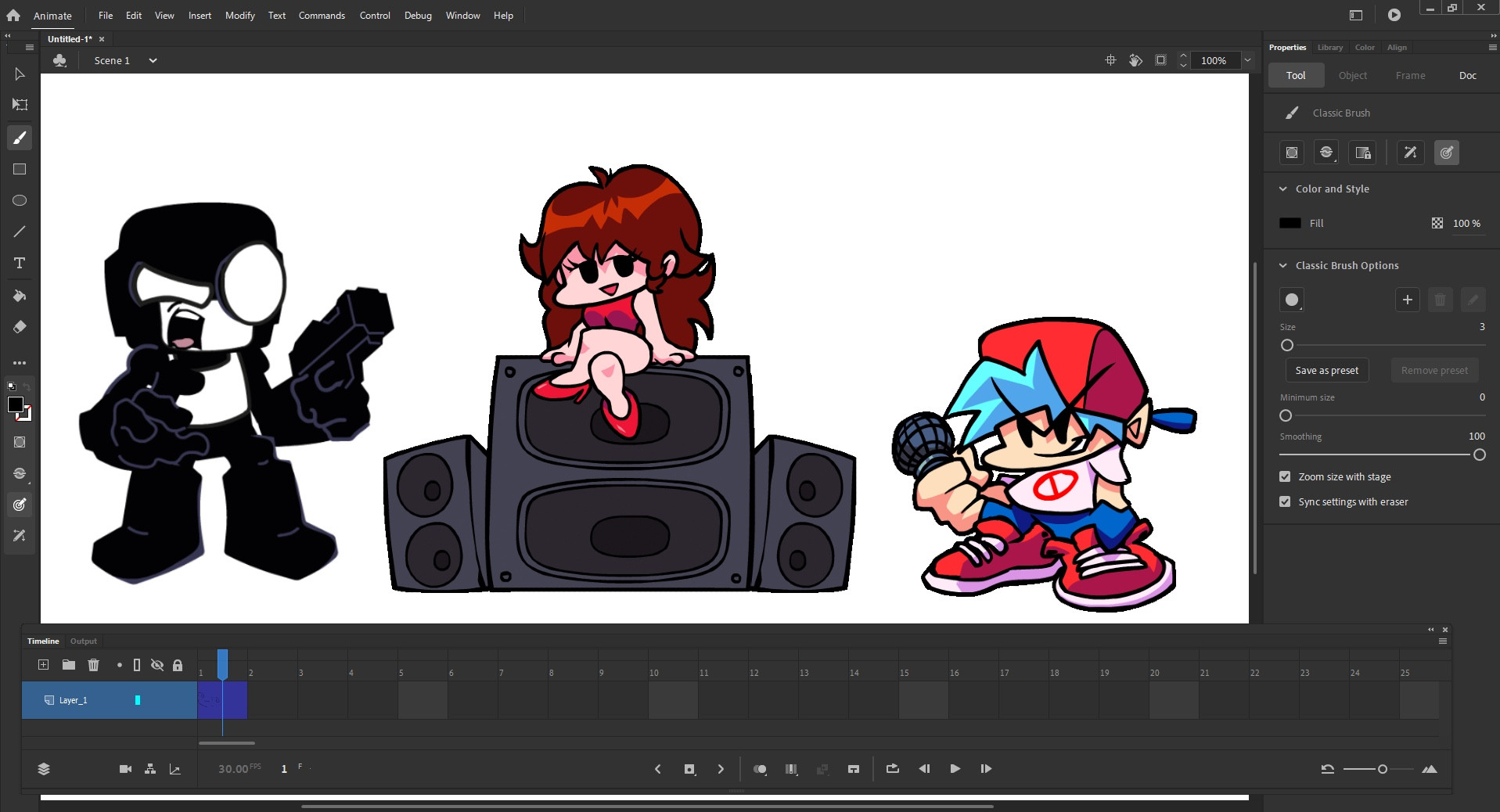The image size is (1500, 812).
Task: Select the Rectangle tool
Action: (x=19, y=169)
